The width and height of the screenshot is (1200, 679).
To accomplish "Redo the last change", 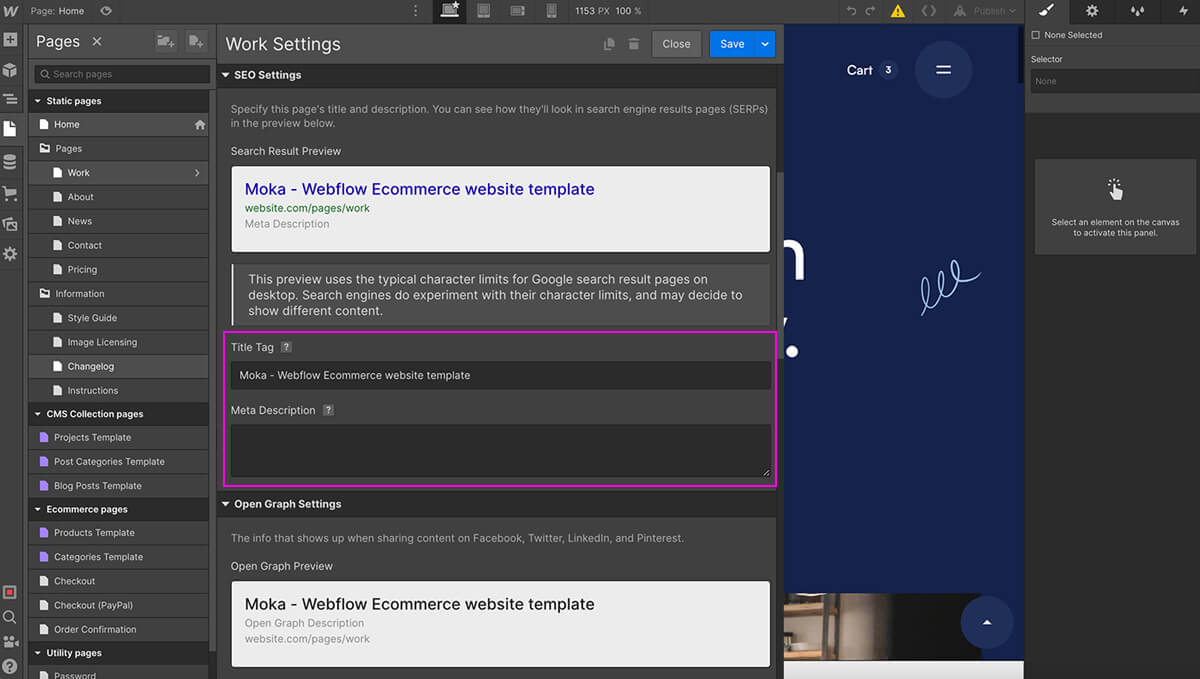I will point(871,11).
